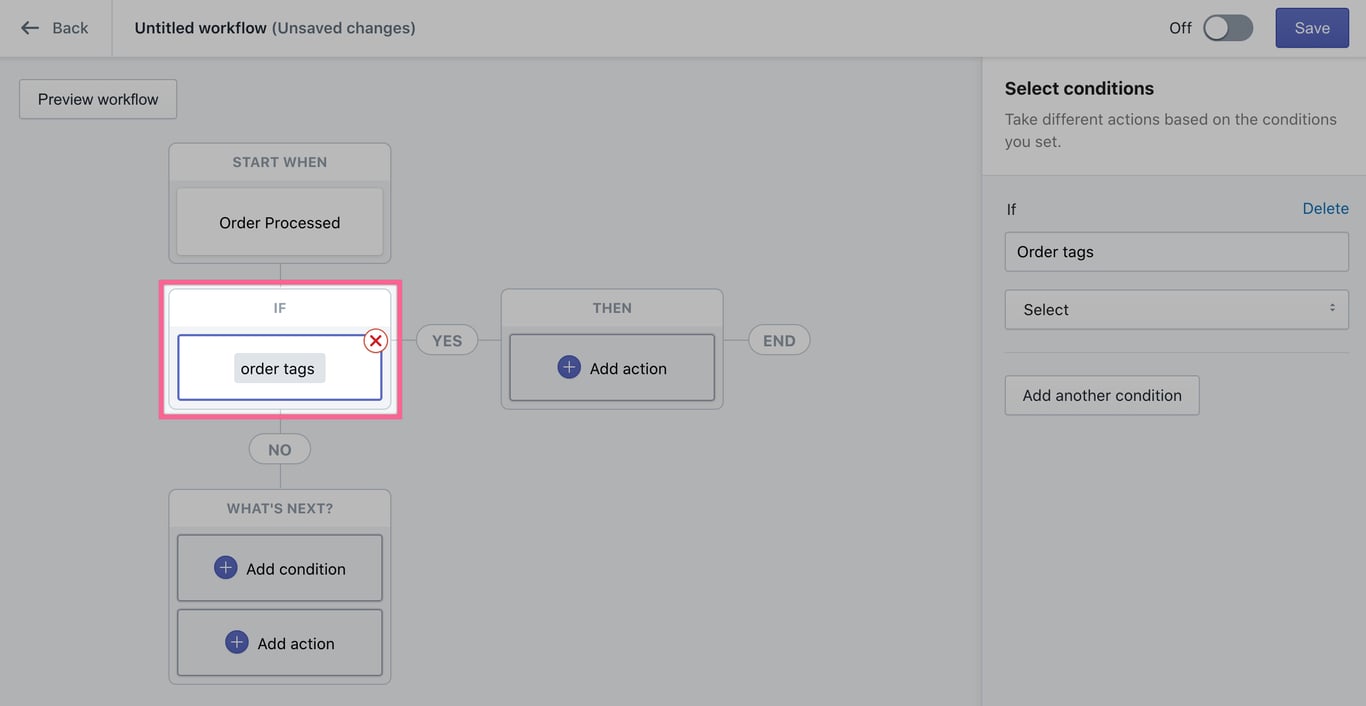This screenshot has width=1366, height=706.
Task: Click the back arrow icon
Action: coord(30,28)
